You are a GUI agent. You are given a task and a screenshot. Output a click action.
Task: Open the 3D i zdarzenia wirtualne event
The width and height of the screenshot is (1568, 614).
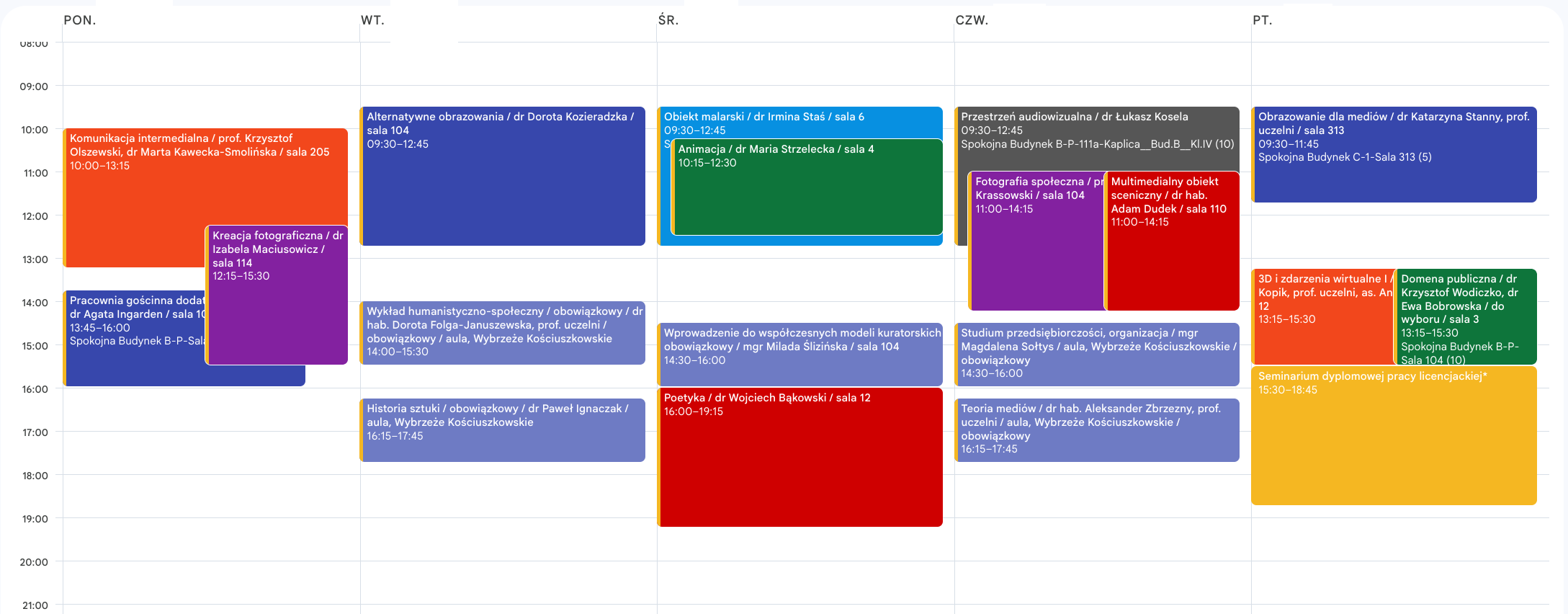[x=1323, y=317]
